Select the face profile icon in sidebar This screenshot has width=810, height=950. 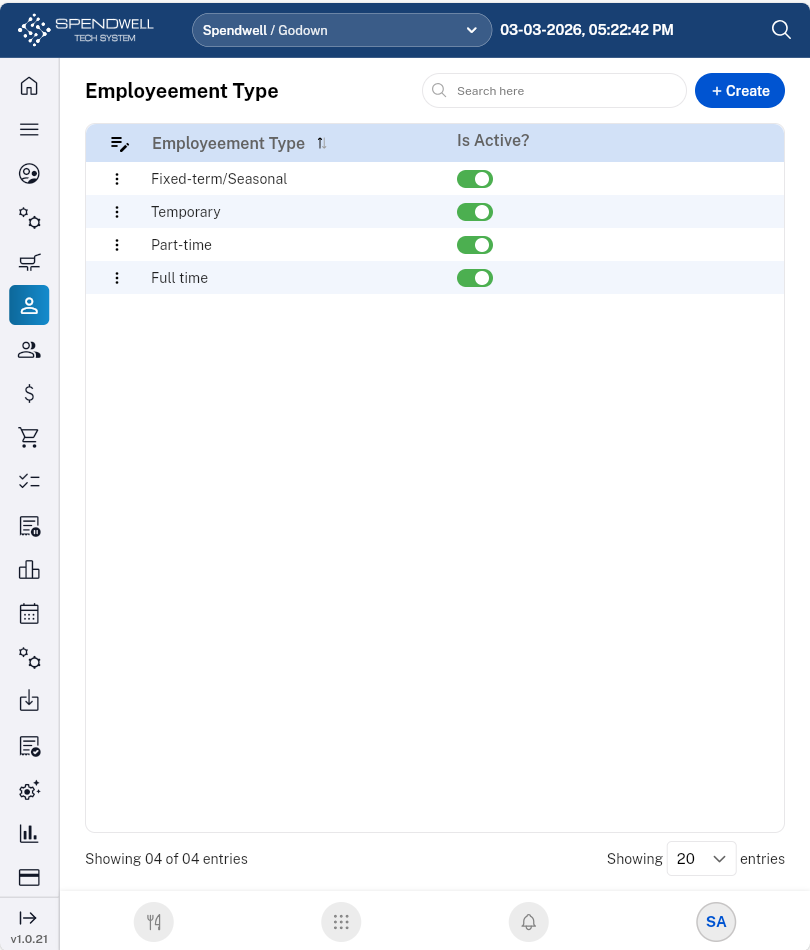[29, 174]
